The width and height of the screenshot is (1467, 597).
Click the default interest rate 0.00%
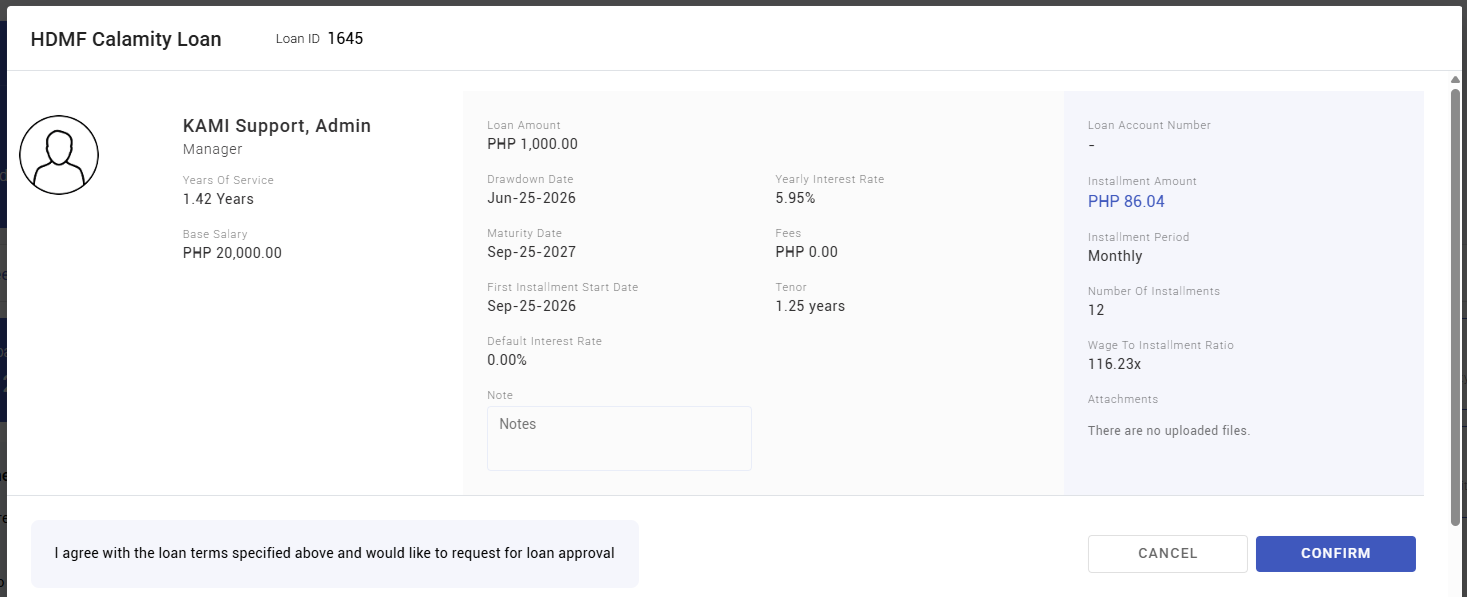pyautogui.click(x=507, y=360)
